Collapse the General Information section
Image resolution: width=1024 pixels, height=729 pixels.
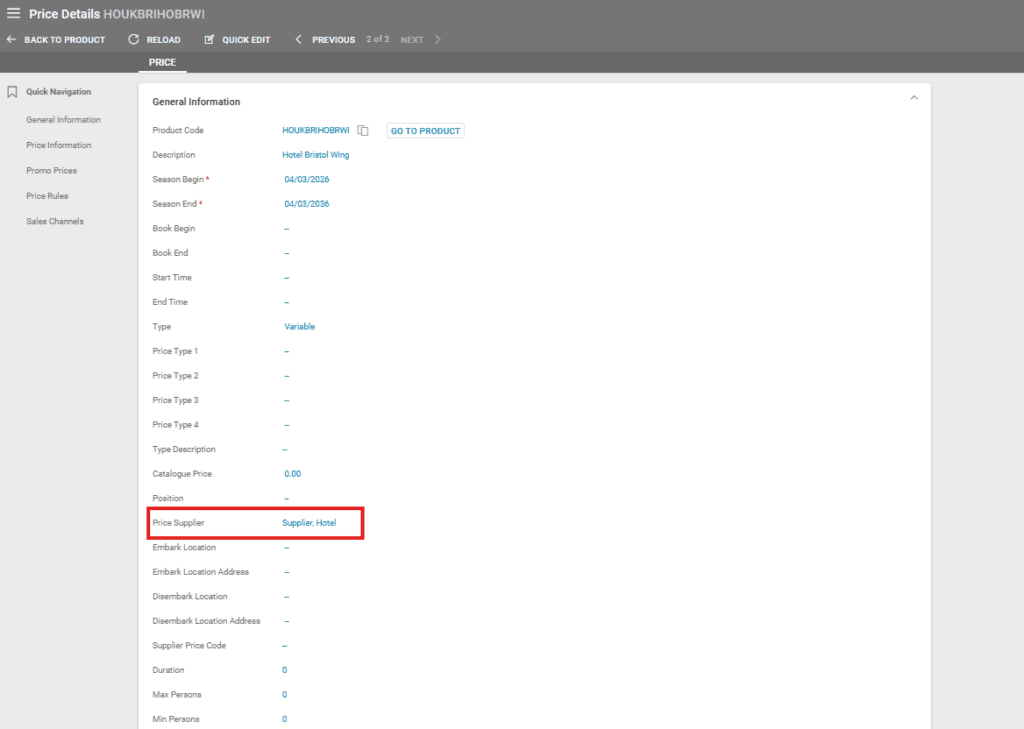tap(913, 98)
